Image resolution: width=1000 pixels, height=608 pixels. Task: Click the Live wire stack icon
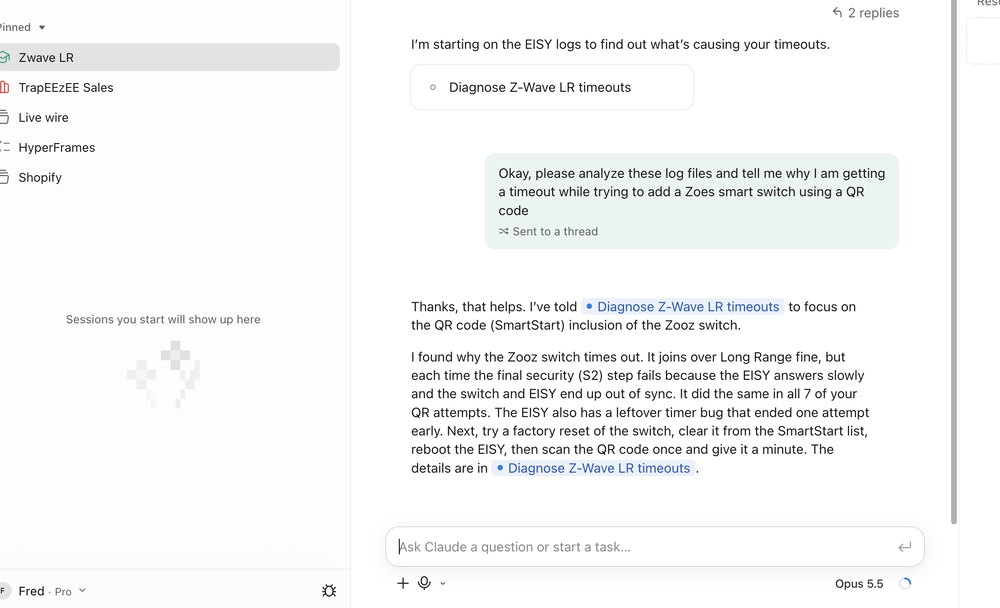tap(4, 117)
